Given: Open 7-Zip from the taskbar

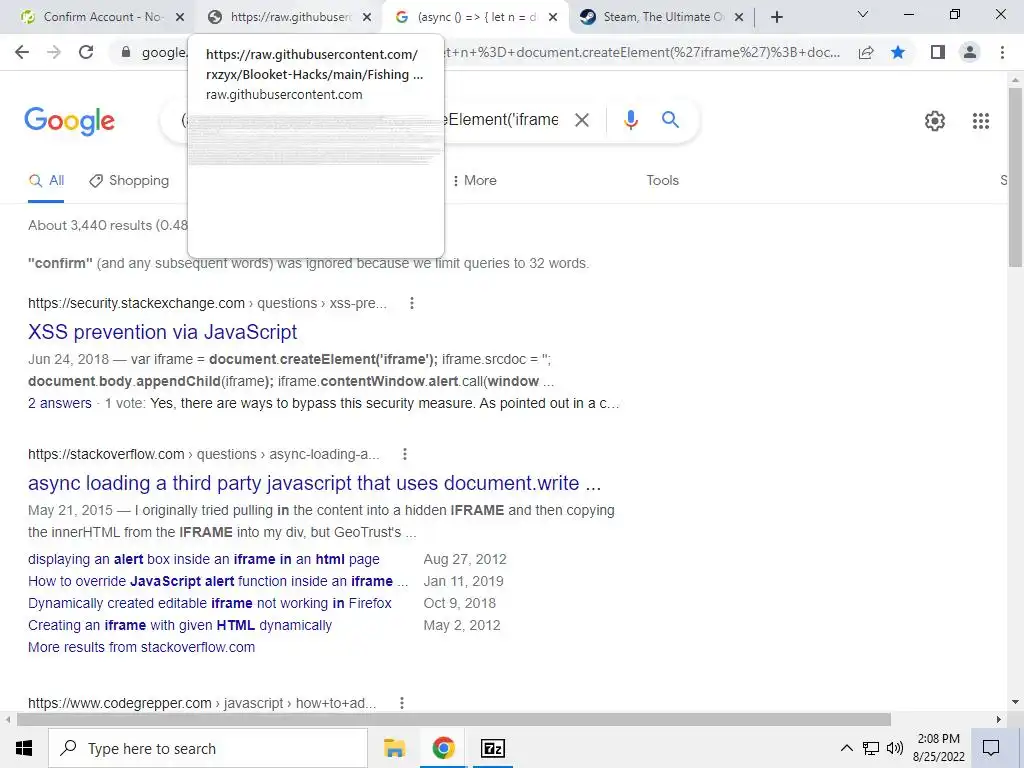Looking at the screenshot, I should [x=493, y=748].
